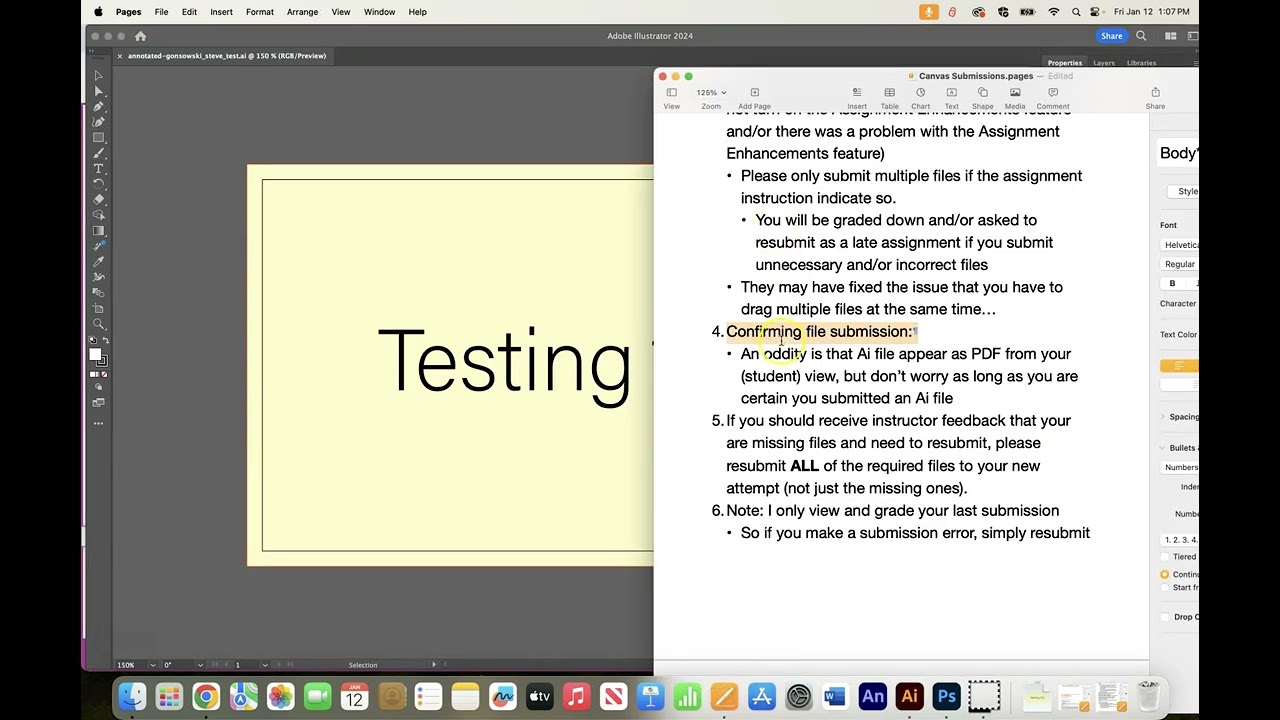
Task: Click the Share icon in Pages toolbar
Action: (1155, 97)
